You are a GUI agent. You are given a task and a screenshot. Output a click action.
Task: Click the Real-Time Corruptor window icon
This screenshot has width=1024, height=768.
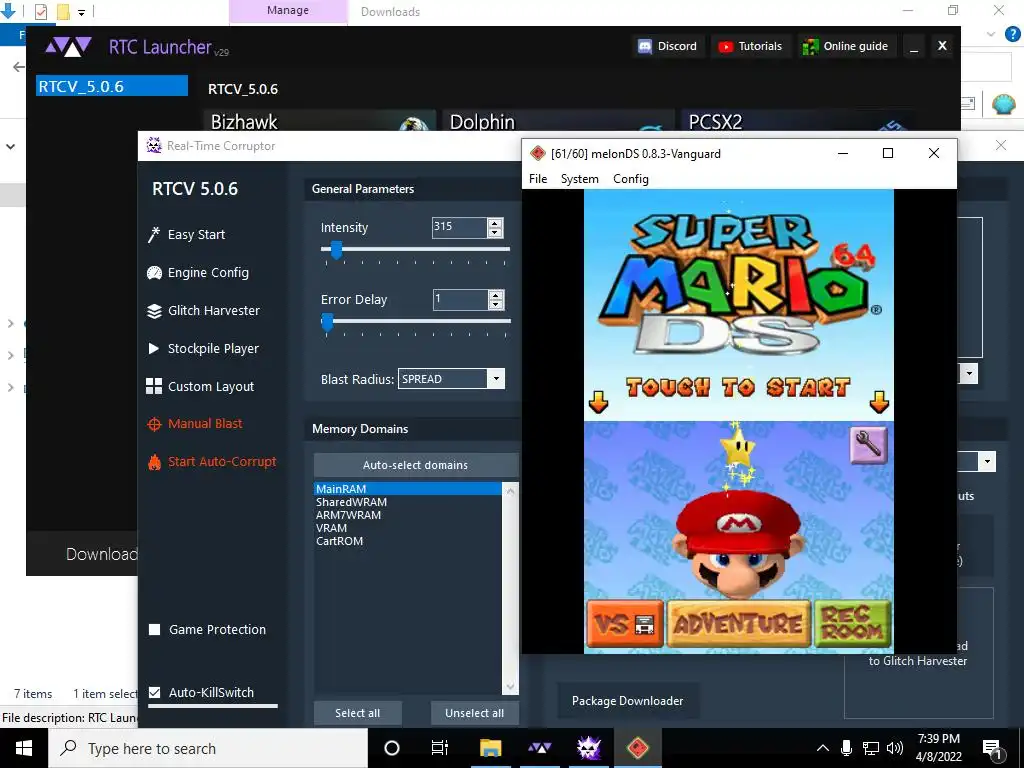(153, 146)
